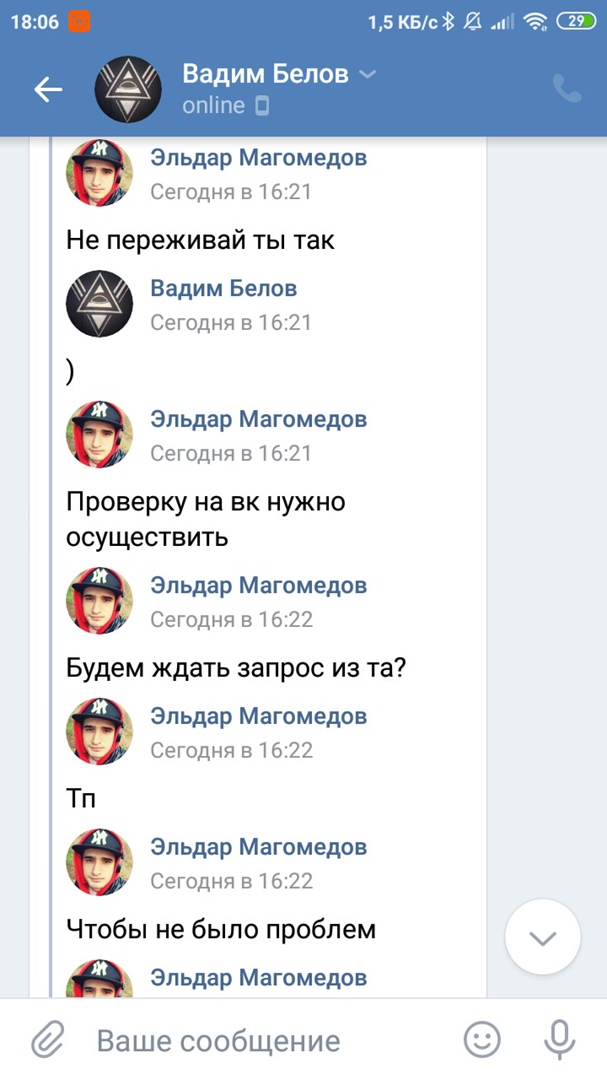Tap the orange notification icon in status bar
607x1080 pixels.
(x=80, y=21)
